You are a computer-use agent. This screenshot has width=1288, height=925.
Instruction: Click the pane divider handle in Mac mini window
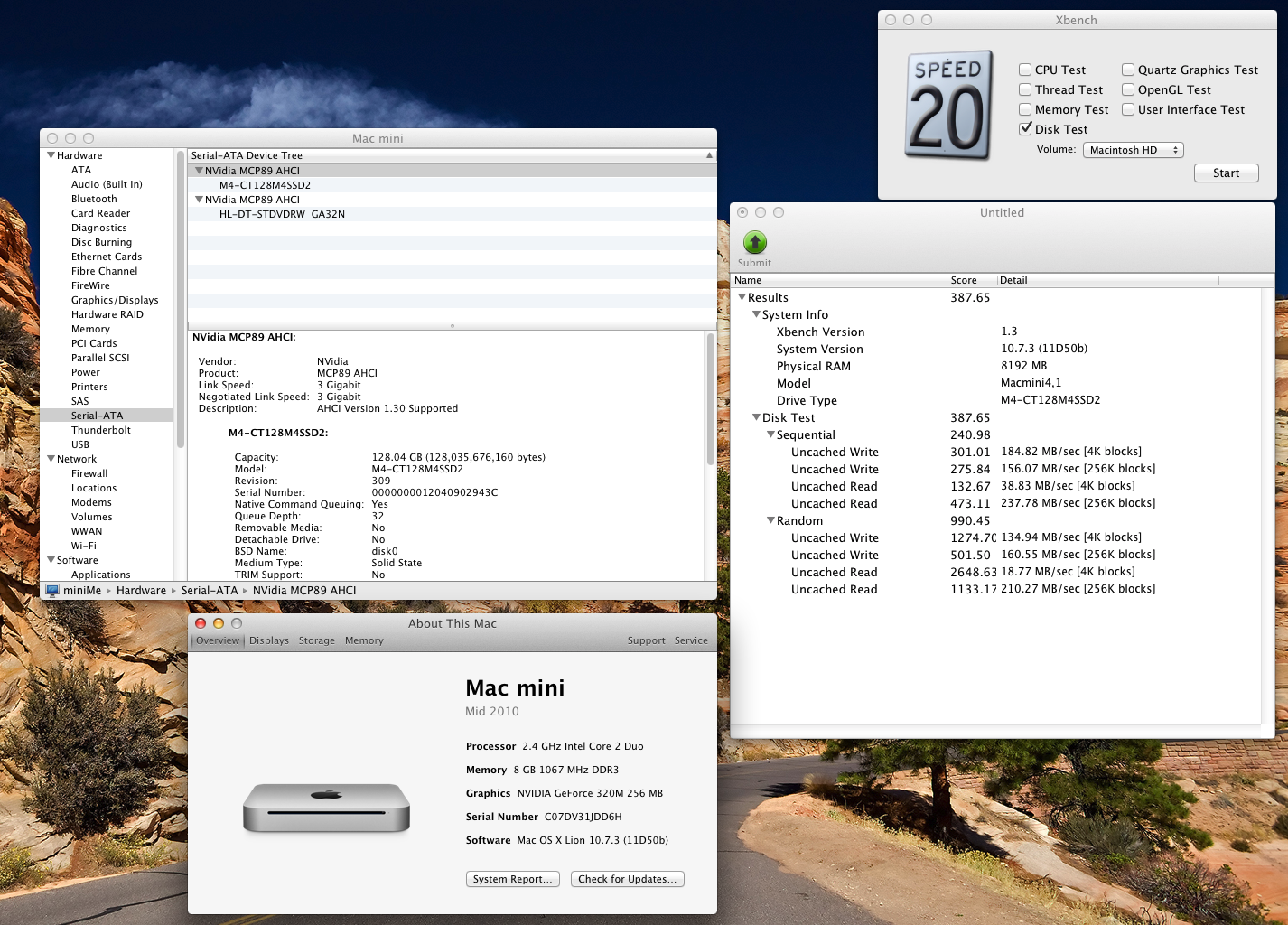[x=452, y=326]
